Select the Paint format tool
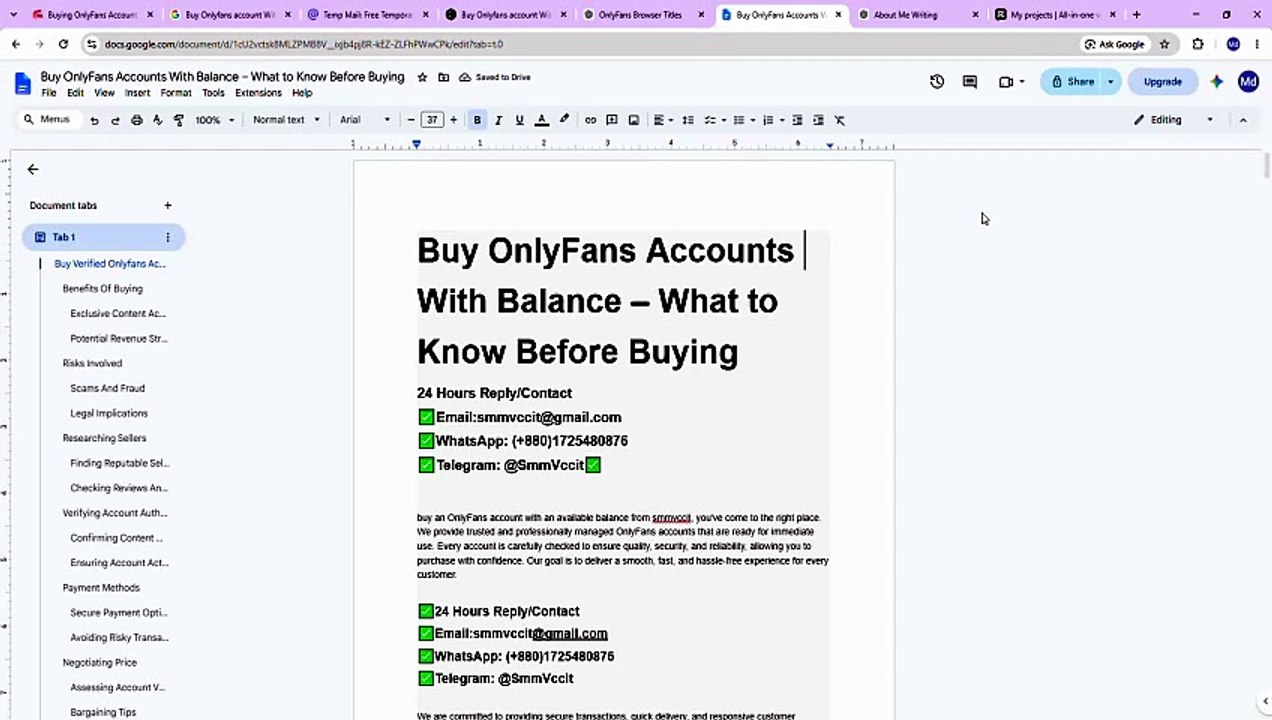The width and height of the screenshot is (1272, 720). (179, 120)
